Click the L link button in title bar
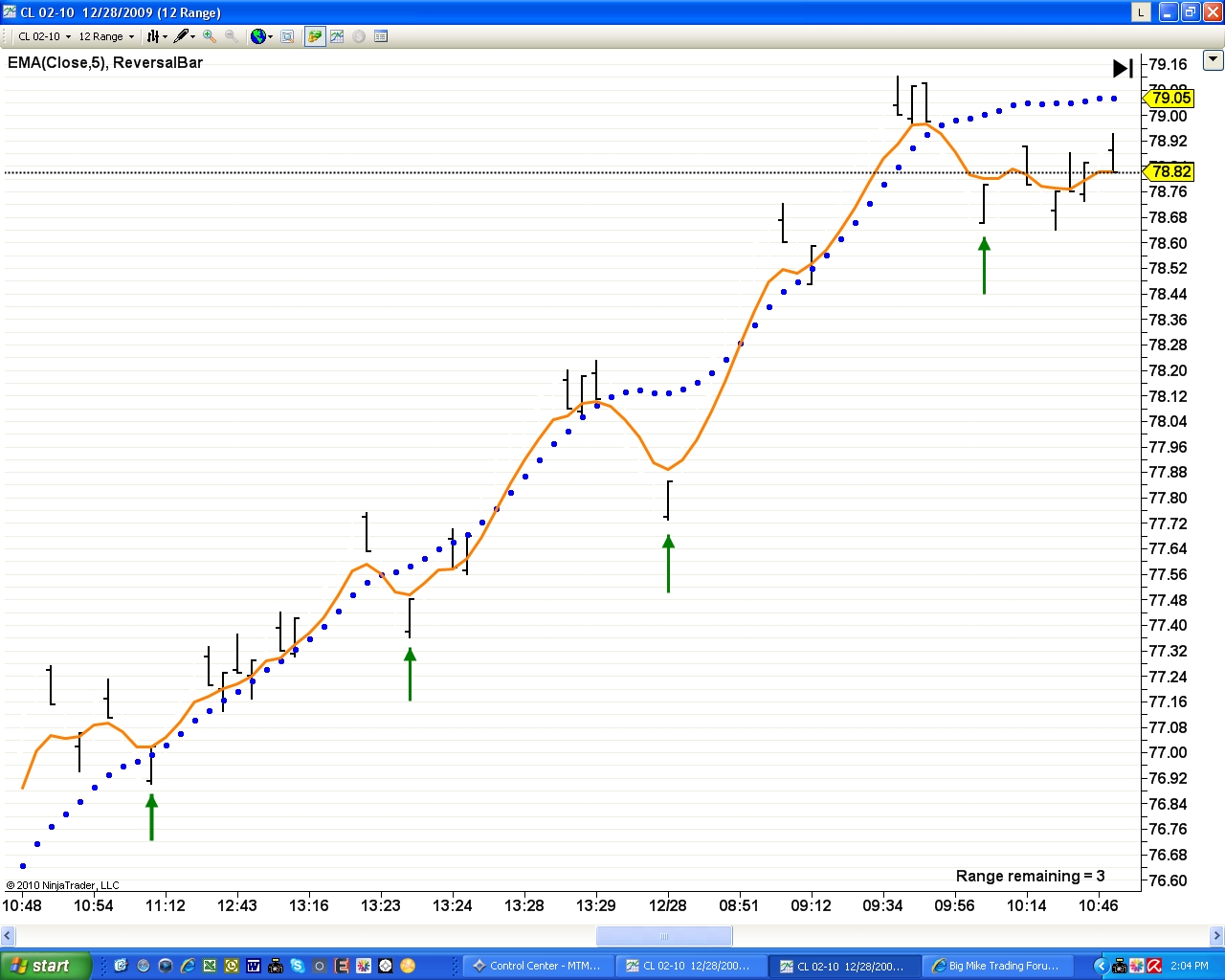 coord(1141,11)
